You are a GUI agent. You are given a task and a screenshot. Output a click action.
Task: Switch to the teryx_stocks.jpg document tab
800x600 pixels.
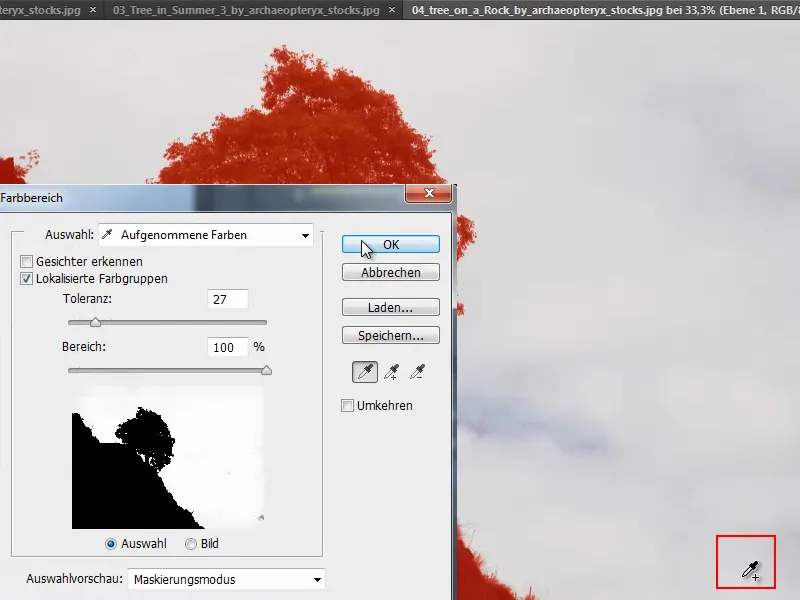(x=40, y=10)
